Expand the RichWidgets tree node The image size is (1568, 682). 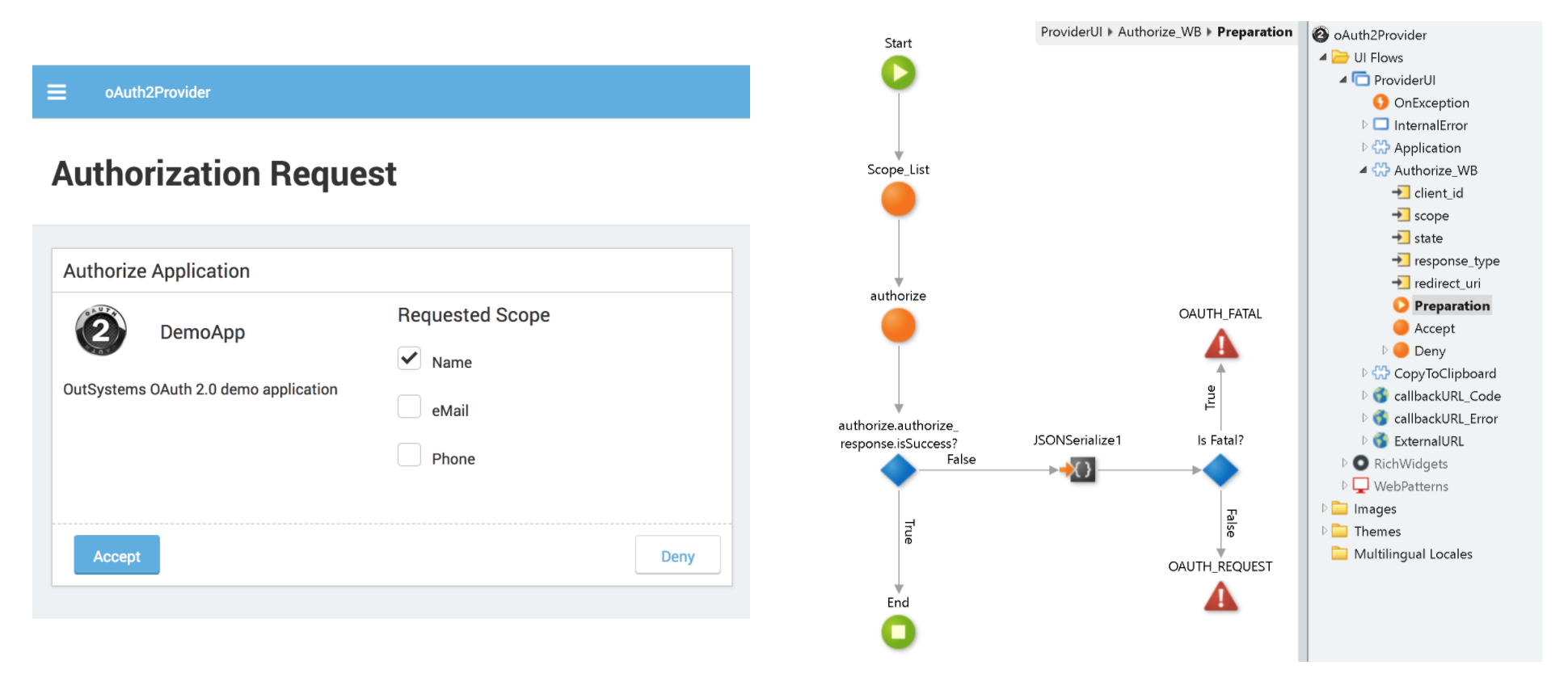(x=1343, y=463)
